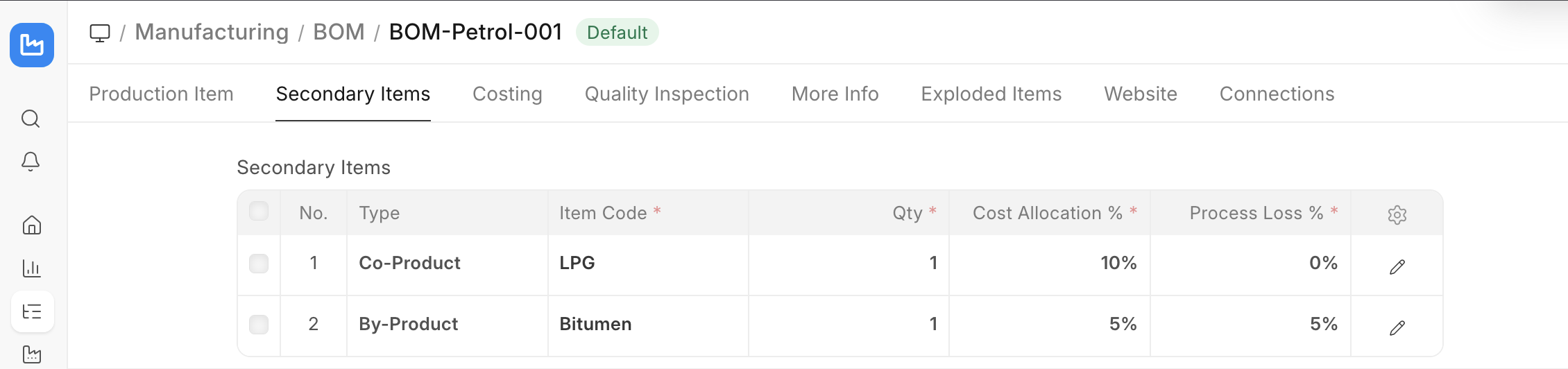Image resolution: width=1568 pixels, height=369 pixels.
Task: Open search from the sidebar magnifier icon
Action: pyautogui.click(x=31, y=119)
